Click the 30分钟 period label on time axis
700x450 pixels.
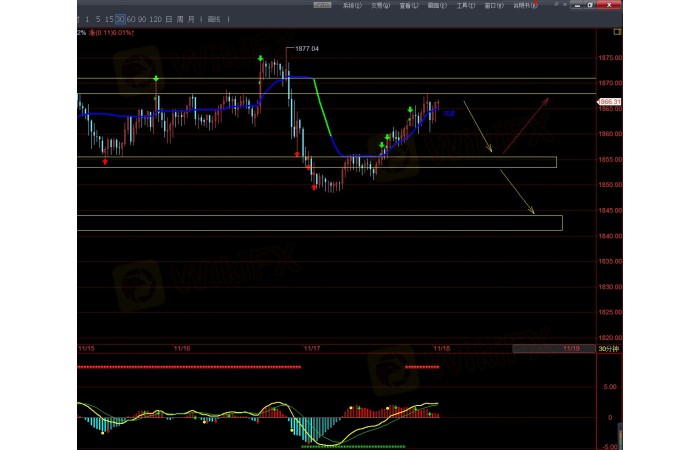(609, 348)
